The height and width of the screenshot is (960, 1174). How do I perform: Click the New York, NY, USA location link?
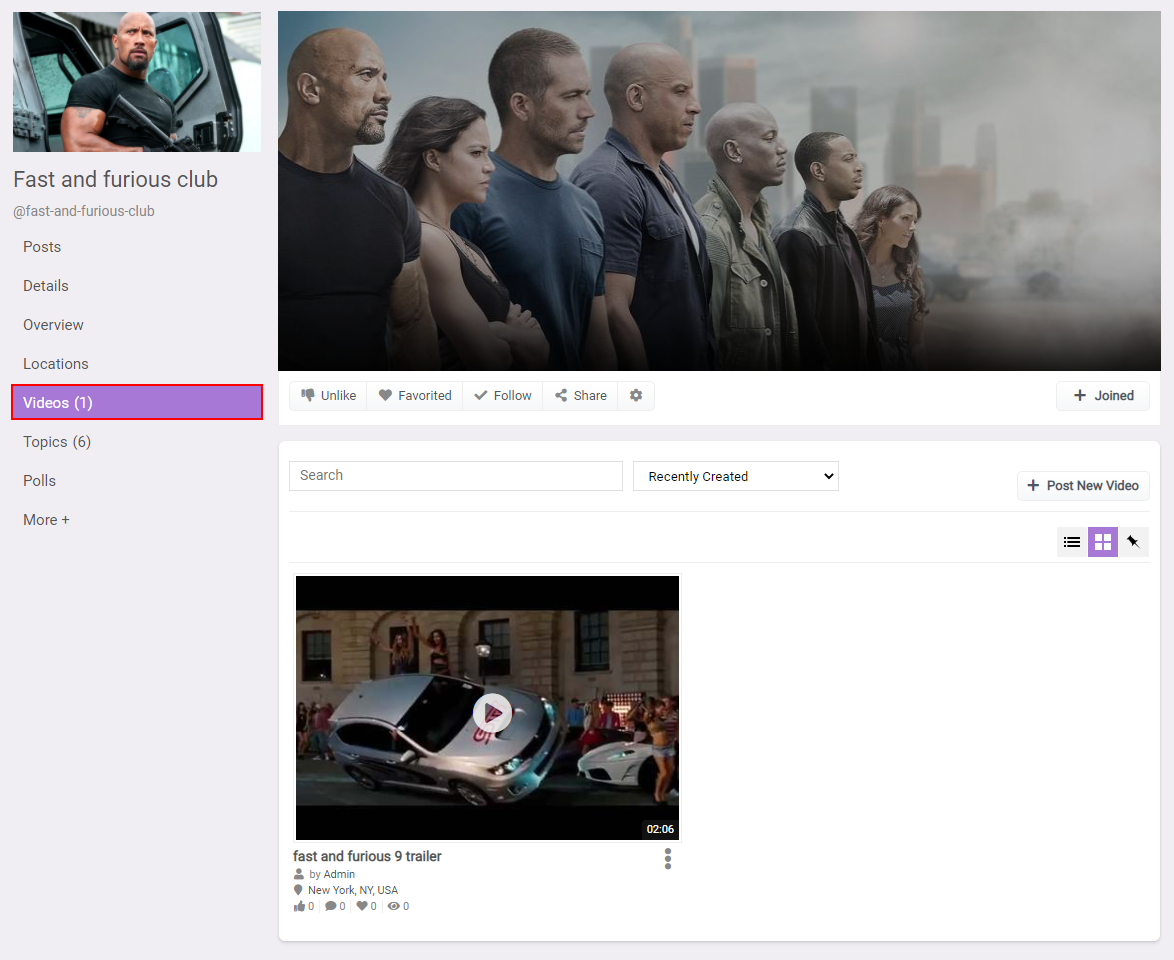[x=353, y=890]
